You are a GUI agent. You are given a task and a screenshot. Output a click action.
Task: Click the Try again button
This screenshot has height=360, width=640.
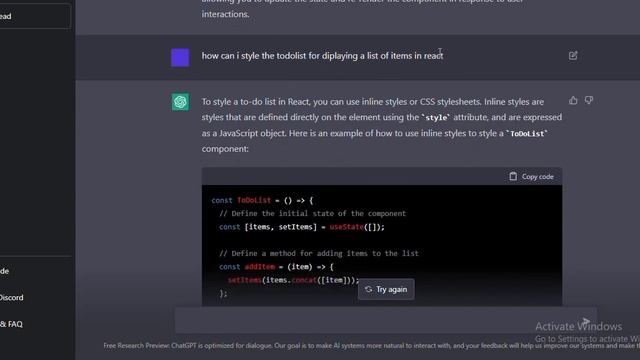(x=386, y=289)
